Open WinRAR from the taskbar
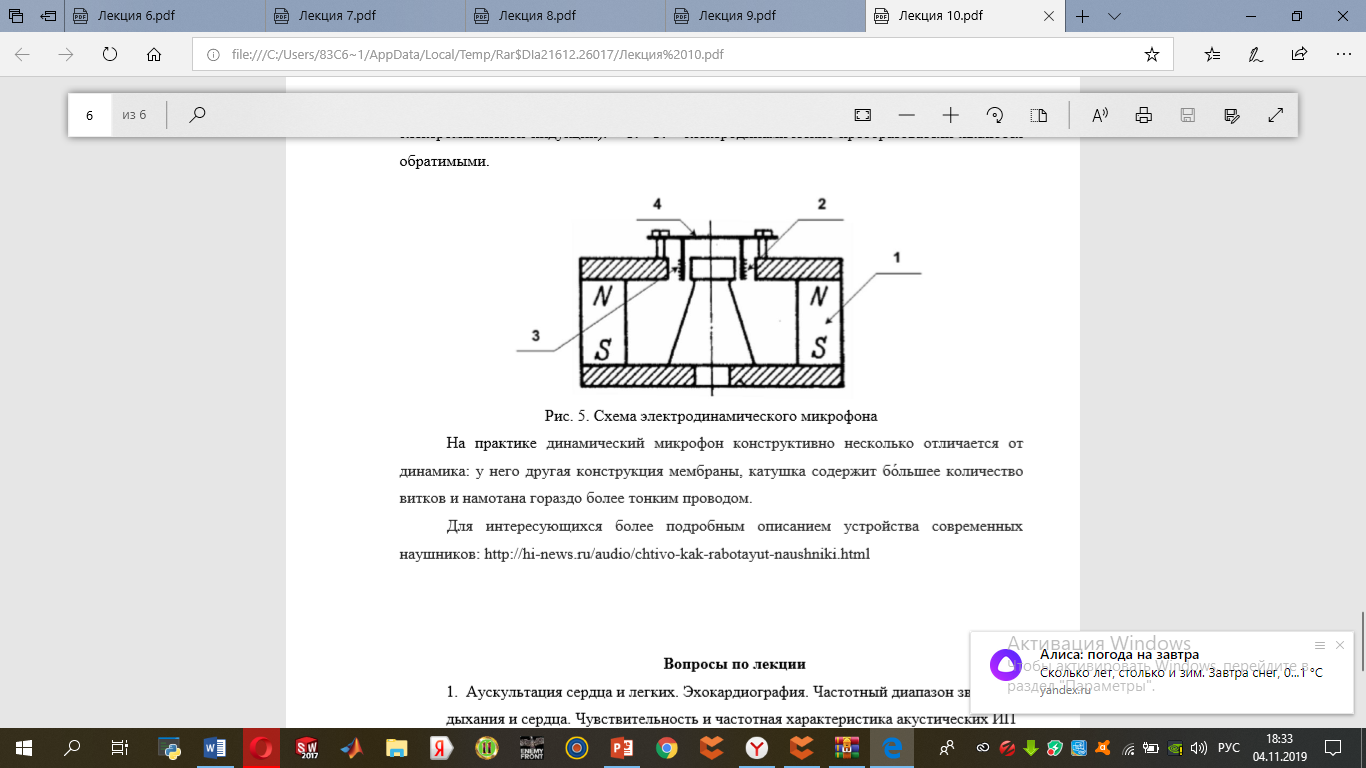1366x768 pixels. pyautogui.click(x=848, y=747)
